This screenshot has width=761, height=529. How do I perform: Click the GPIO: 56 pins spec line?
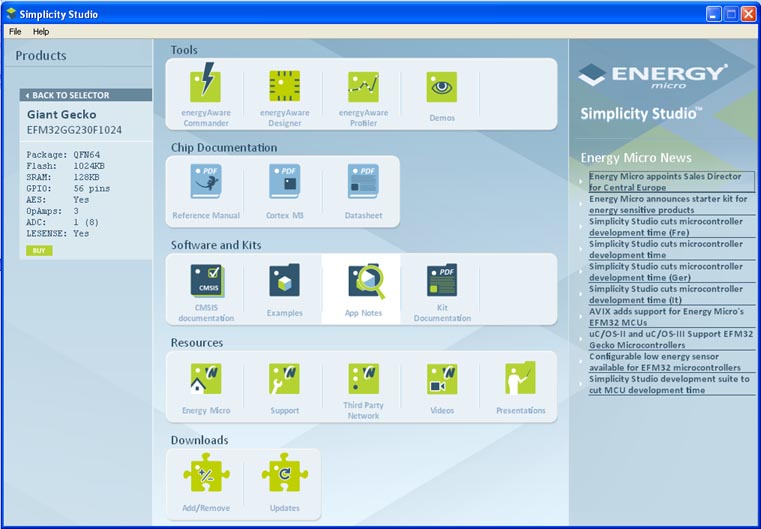68,188
